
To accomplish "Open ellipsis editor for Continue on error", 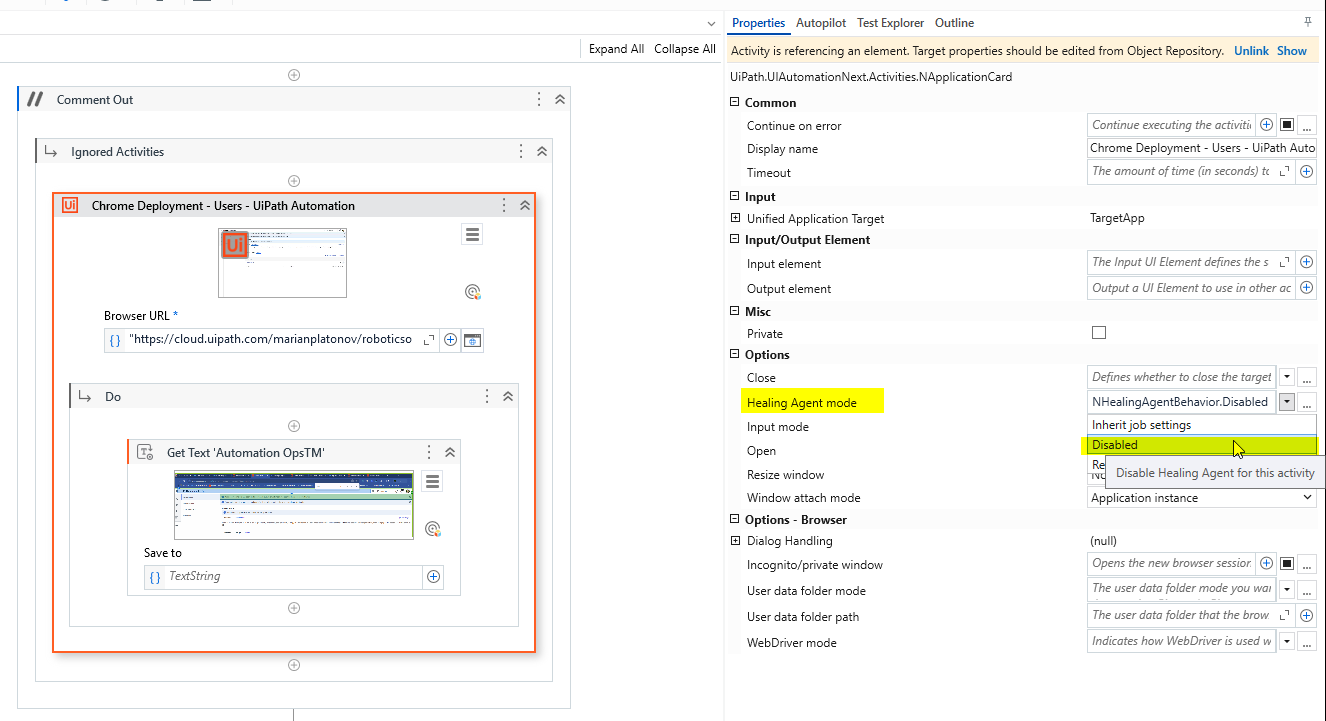I will point(1307,125).
